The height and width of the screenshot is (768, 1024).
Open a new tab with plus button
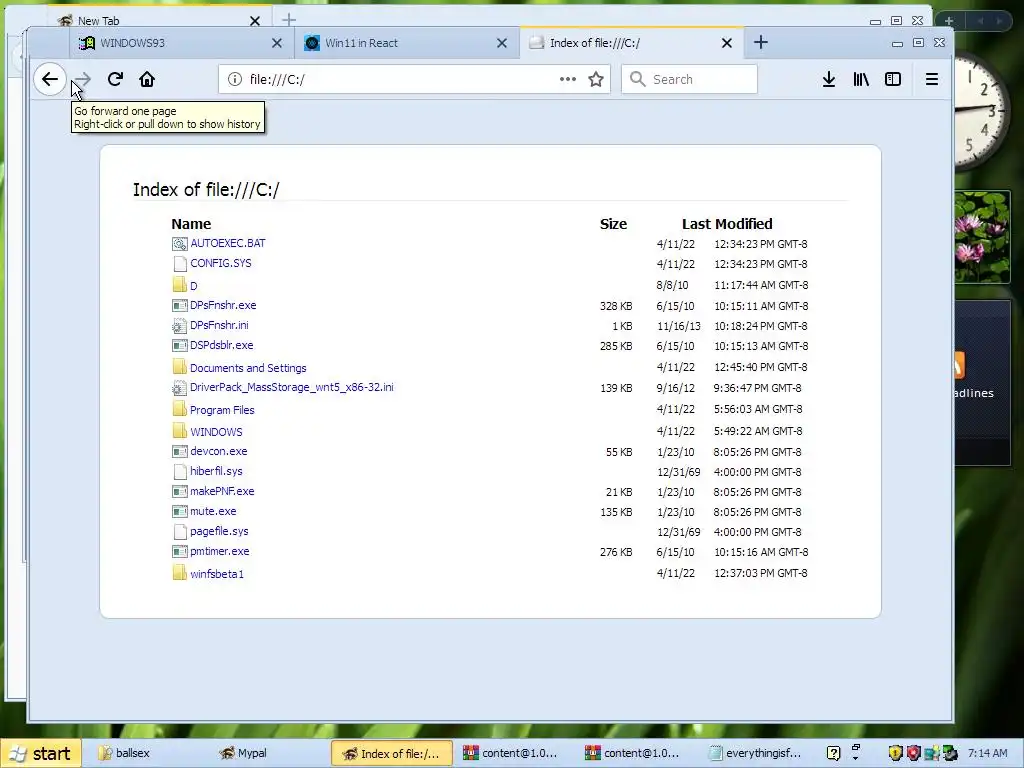click(760, 42)
